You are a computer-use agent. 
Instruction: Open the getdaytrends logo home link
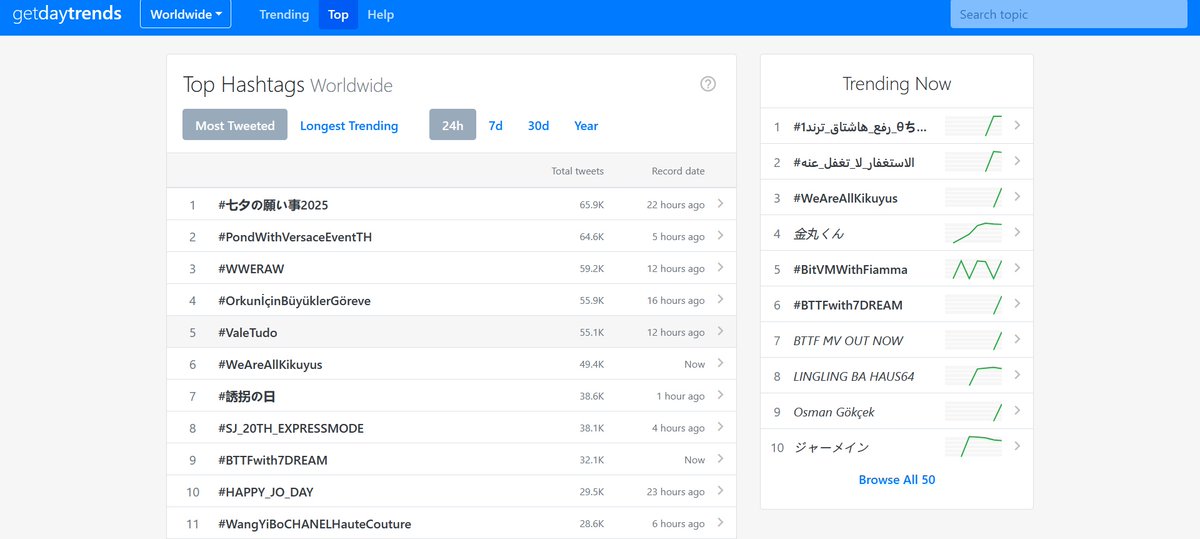click(67, 14)
